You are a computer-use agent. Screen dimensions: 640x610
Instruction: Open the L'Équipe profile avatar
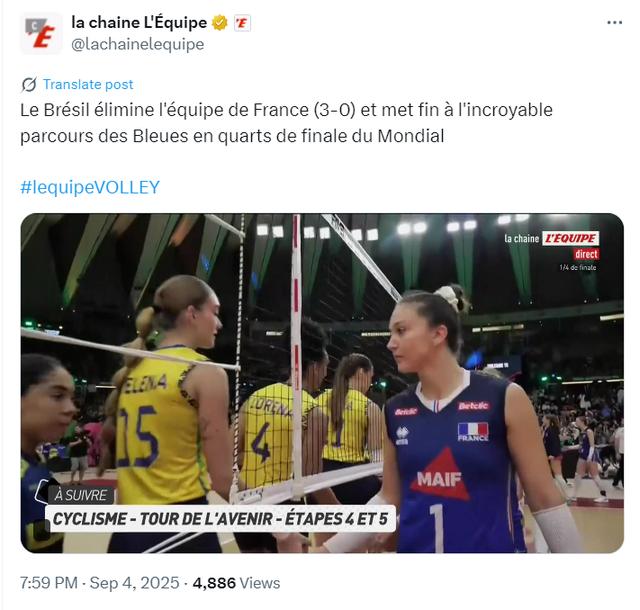[x=41, y=33]
